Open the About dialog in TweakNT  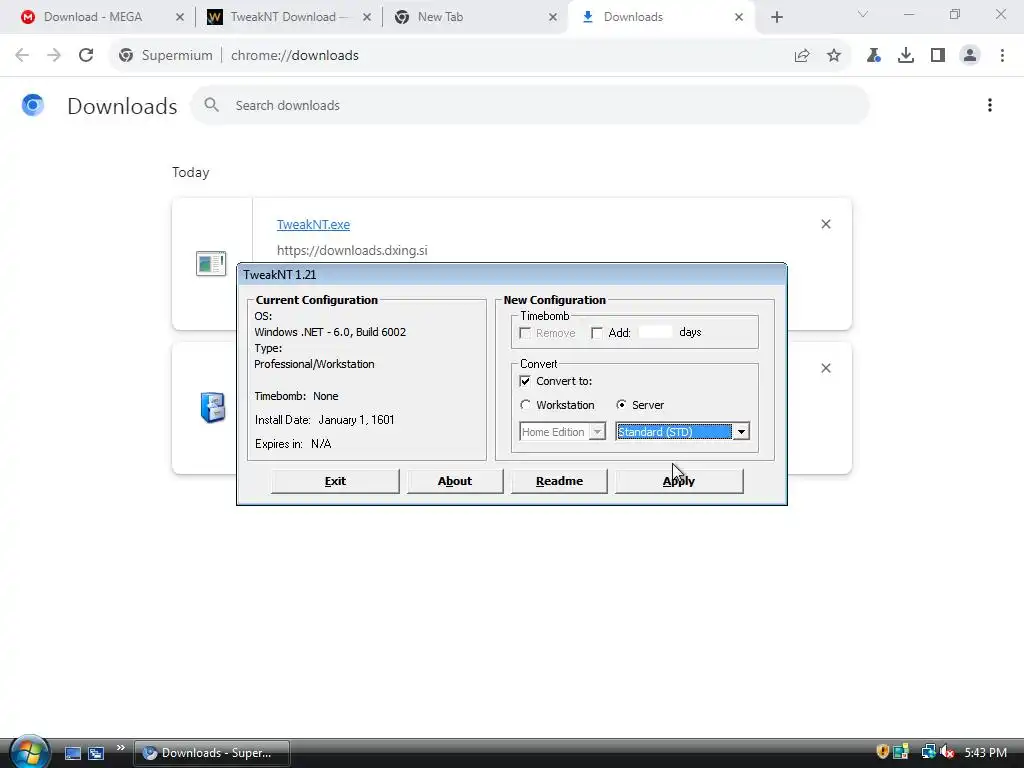(455, 481)
